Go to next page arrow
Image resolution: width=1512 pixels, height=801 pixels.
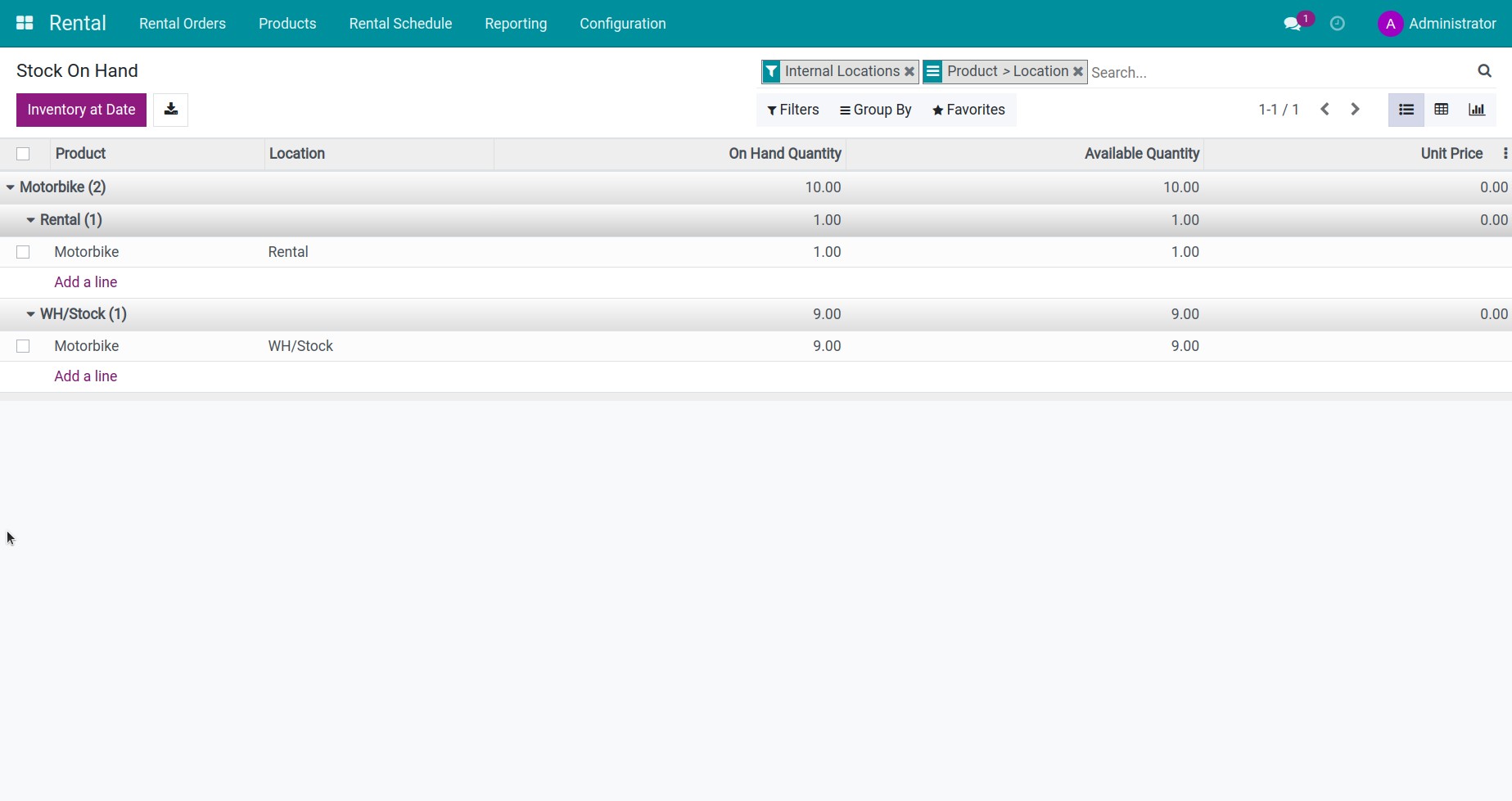tap(1355, 110)
